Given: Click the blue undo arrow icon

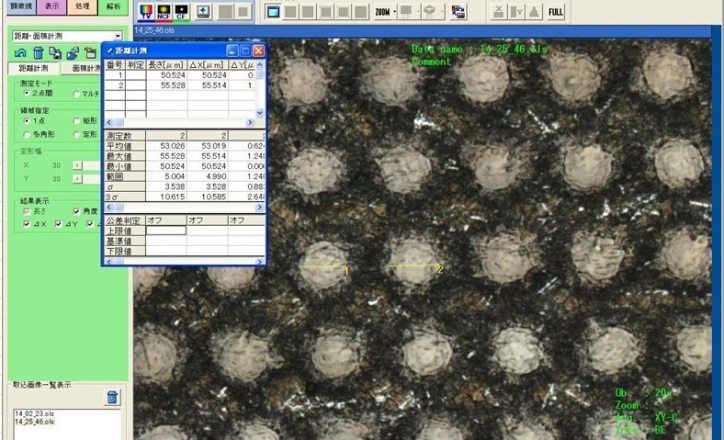Looking at the screenshot, I should coord(20,53).
